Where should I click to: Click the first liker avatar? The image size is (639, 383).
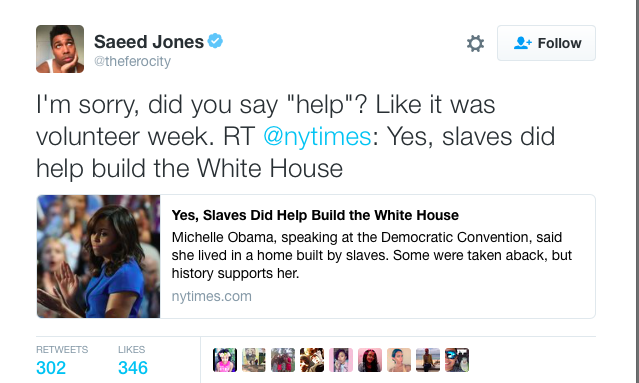click(x=225, y=360)
